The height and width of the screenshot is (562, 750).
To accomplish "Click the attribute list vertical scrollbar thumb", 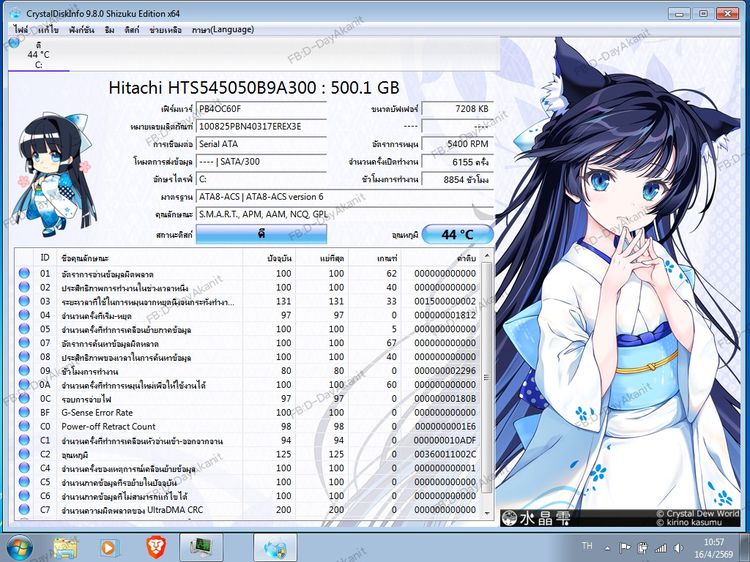I will (x=486, y=378).
